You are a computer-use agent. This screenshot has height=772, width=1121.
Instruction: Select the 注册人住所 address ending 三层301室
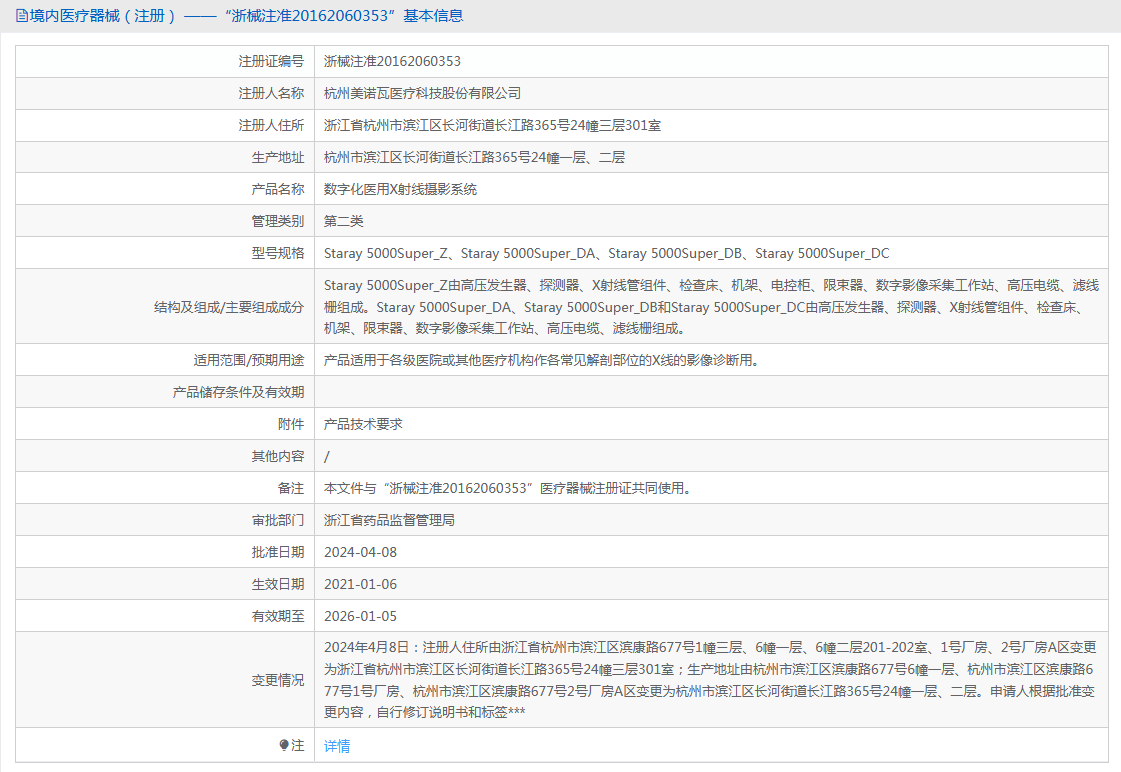pyautogui.click(x=493, y=126)
